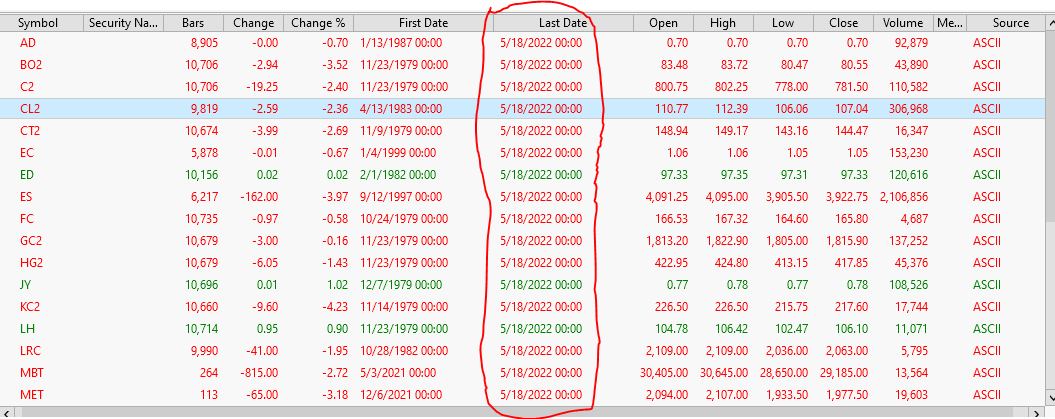Click the Change % column header
1055x419 pixels.
tap(318, 22)
